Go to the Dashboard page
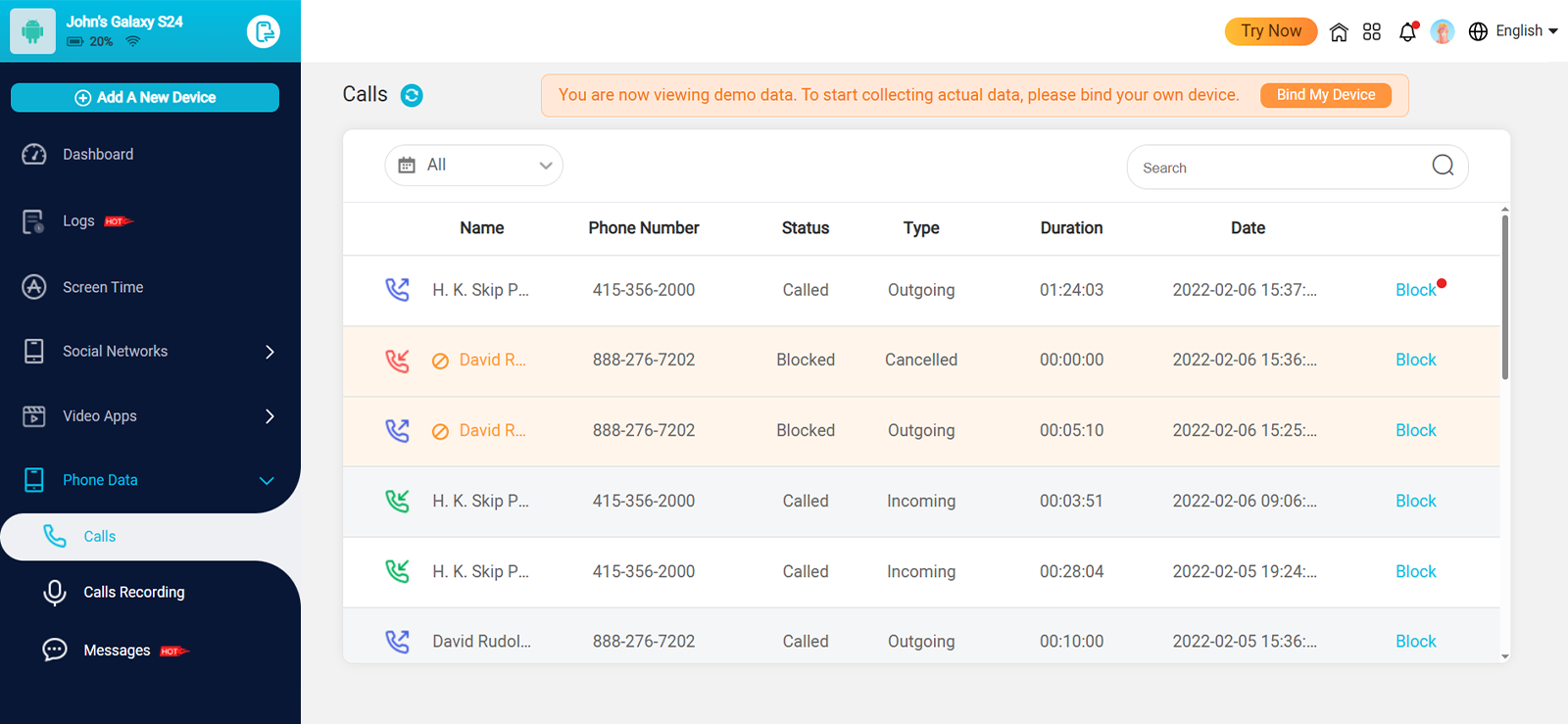Image resolution: width=1568 pixels, height=724 pixels. 98,154
